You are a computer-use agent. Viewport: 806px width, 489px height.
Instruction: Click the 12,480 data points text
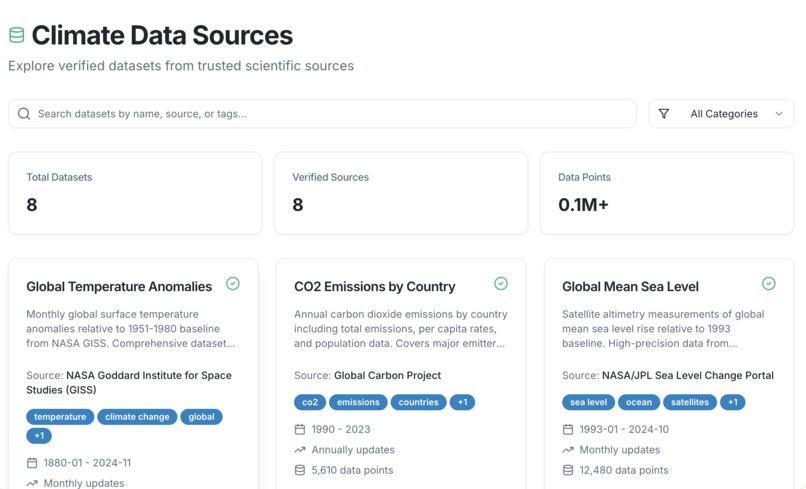click(x=624, y=470)
